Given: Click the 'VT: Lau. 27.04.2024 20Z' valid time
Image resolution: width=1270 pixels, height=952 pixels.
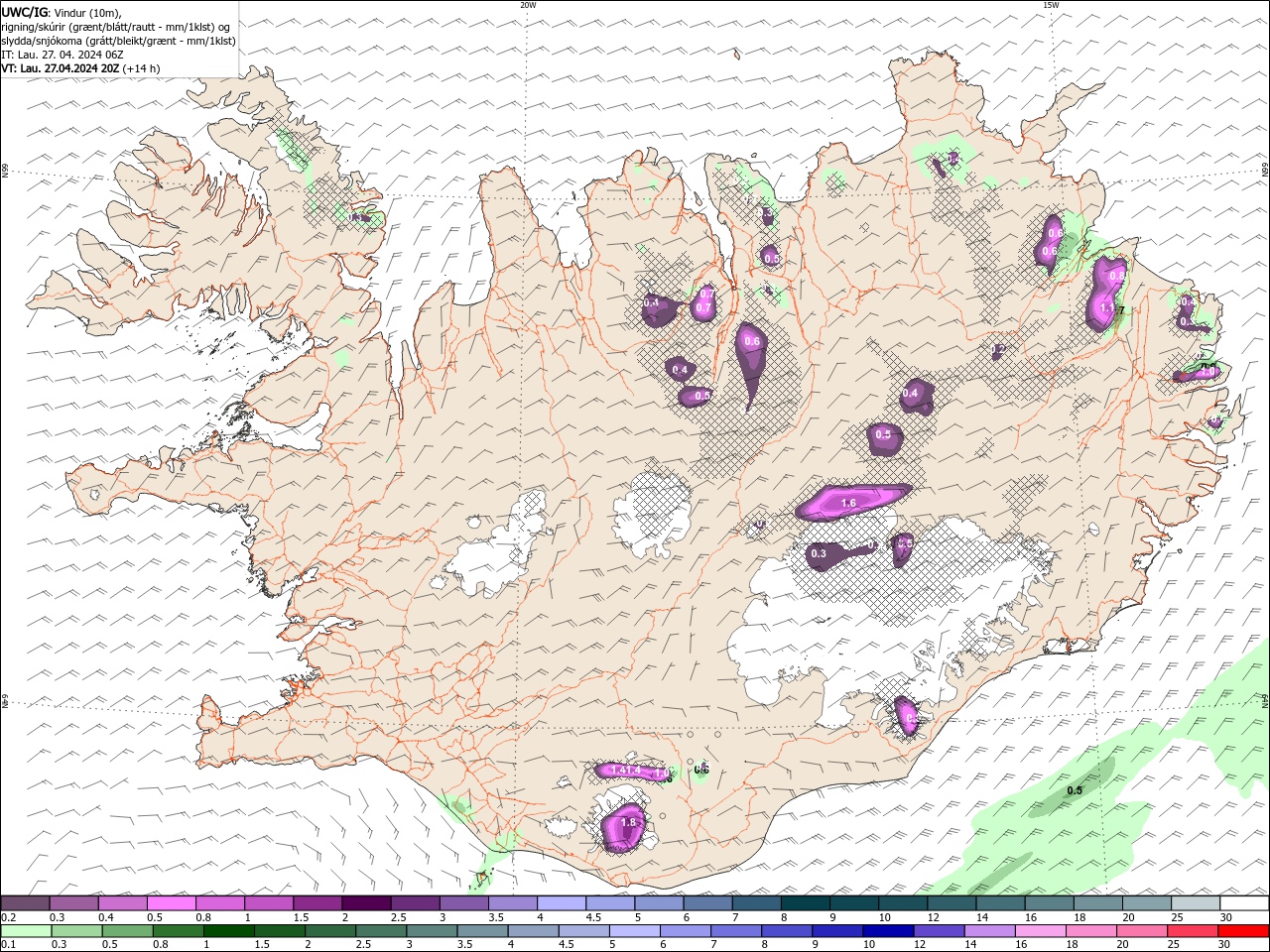Looking at the screenshot, I should tap(59, 68).
